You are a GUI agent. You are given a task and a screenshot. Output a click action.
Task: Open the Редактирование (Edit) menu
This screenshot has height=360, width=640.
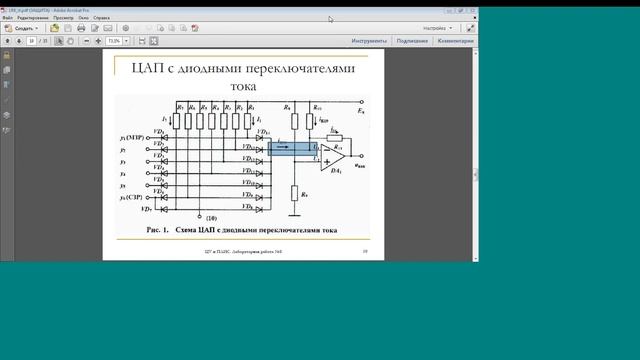pos(33,18)
